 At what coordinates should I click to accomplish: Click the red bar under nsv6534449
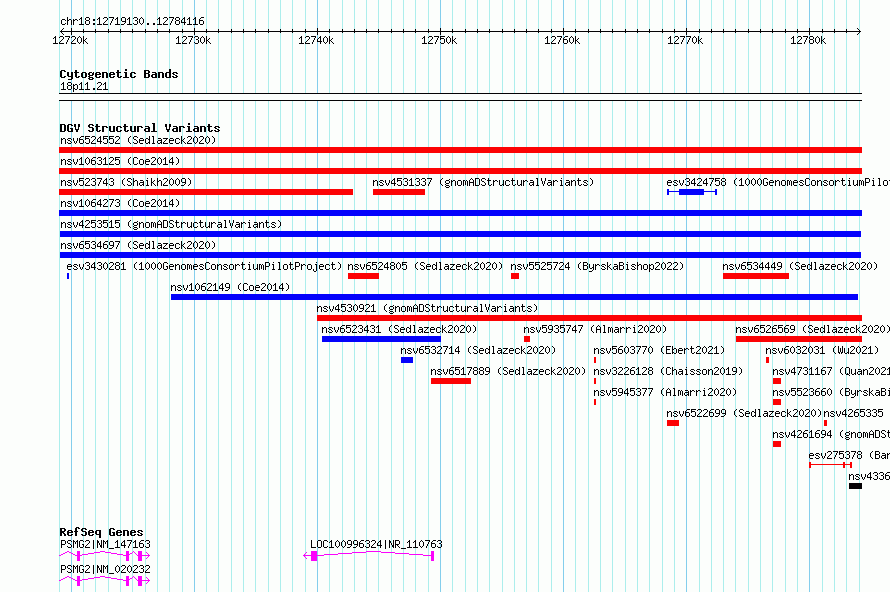coord(756,276)
